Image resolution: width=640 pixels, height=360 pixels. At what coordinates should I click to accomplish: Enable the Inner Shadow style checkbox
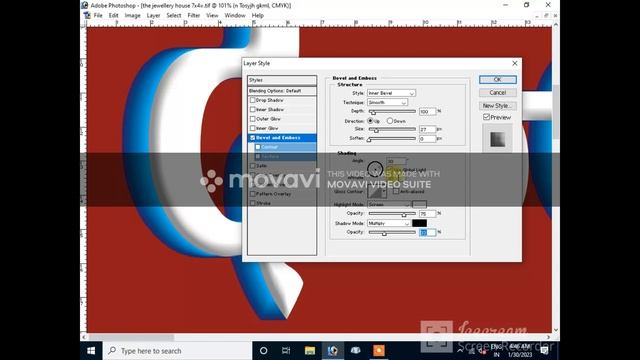pos(252,109)
